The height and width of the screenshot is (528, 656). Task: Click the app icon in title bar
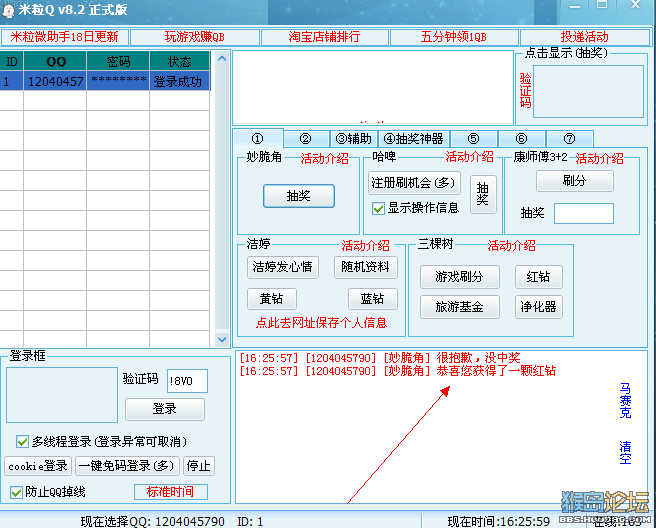[x=8, y=10]
